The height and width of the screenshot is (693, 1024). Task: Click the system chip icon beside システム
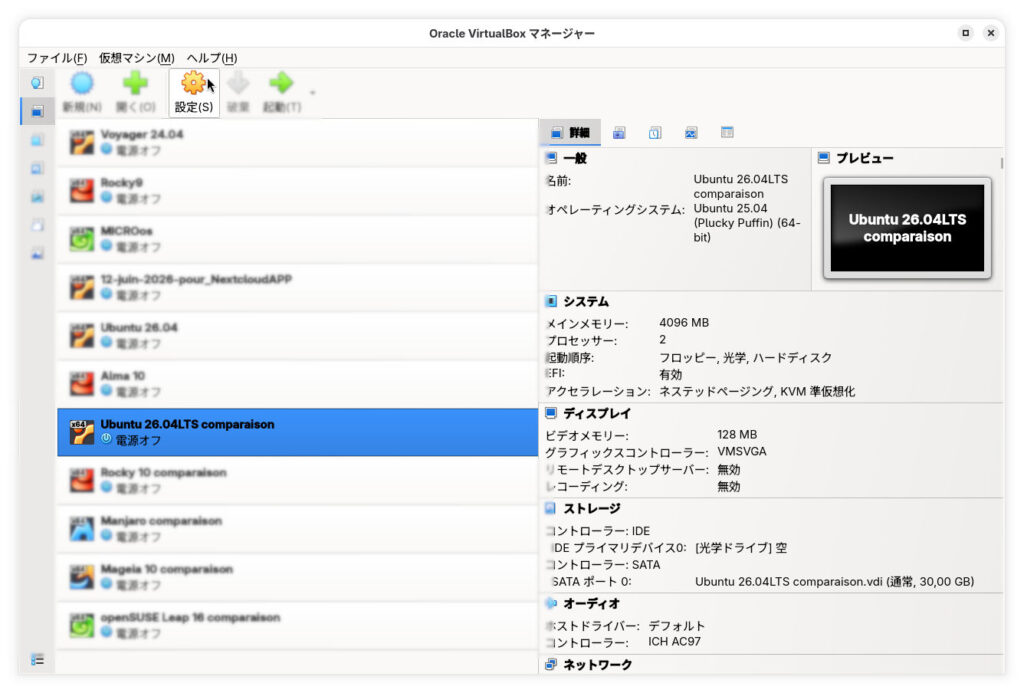[551, 301]
